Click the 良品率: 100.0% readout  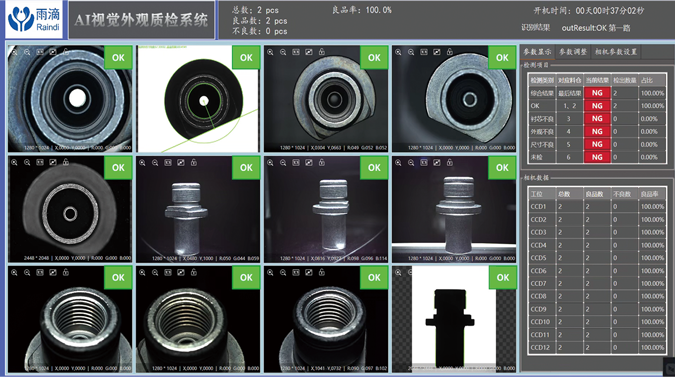pyautogui.click(x=362, y=10)
